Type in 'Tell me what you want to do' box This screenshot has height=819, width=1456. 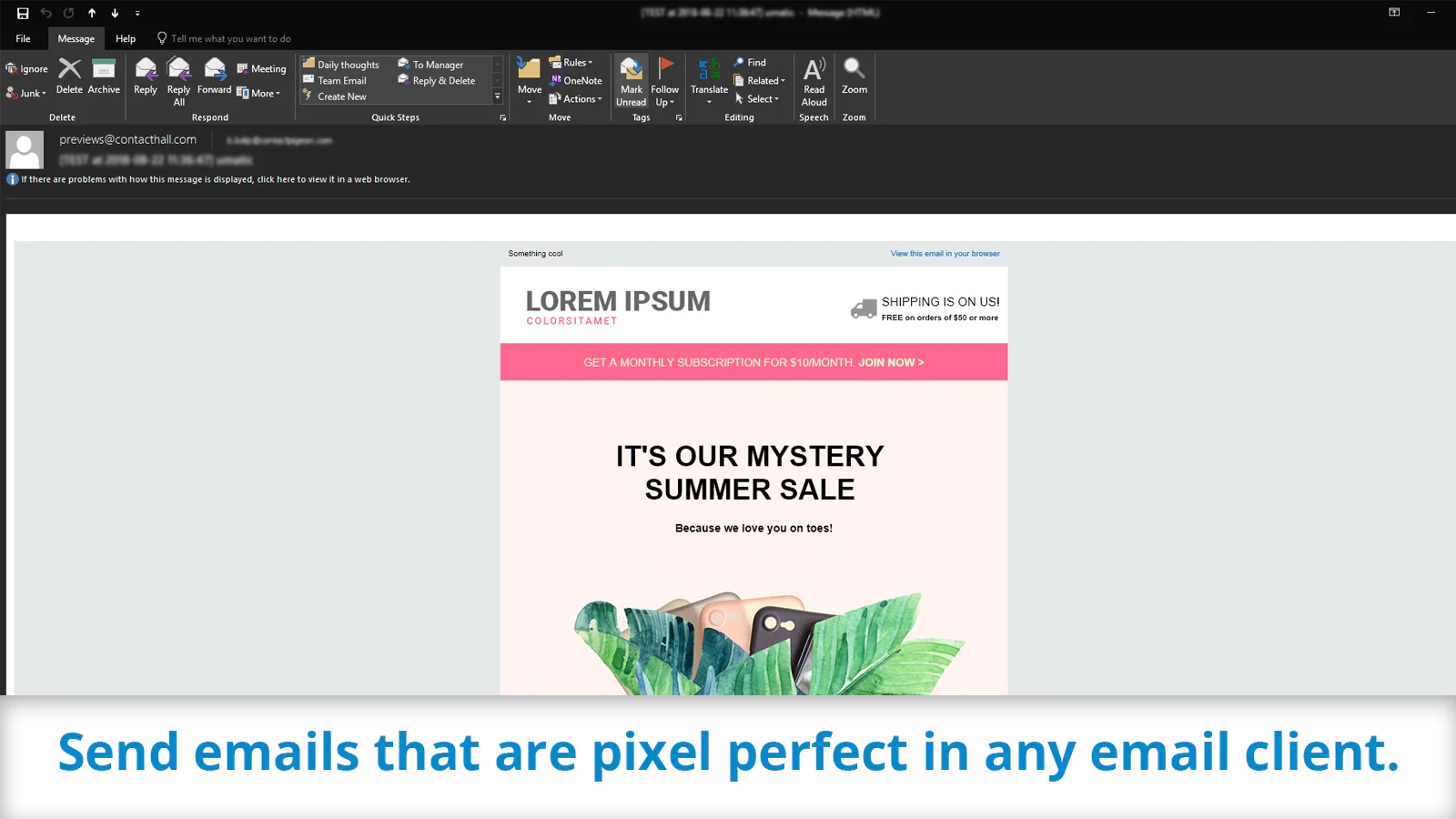231,38
